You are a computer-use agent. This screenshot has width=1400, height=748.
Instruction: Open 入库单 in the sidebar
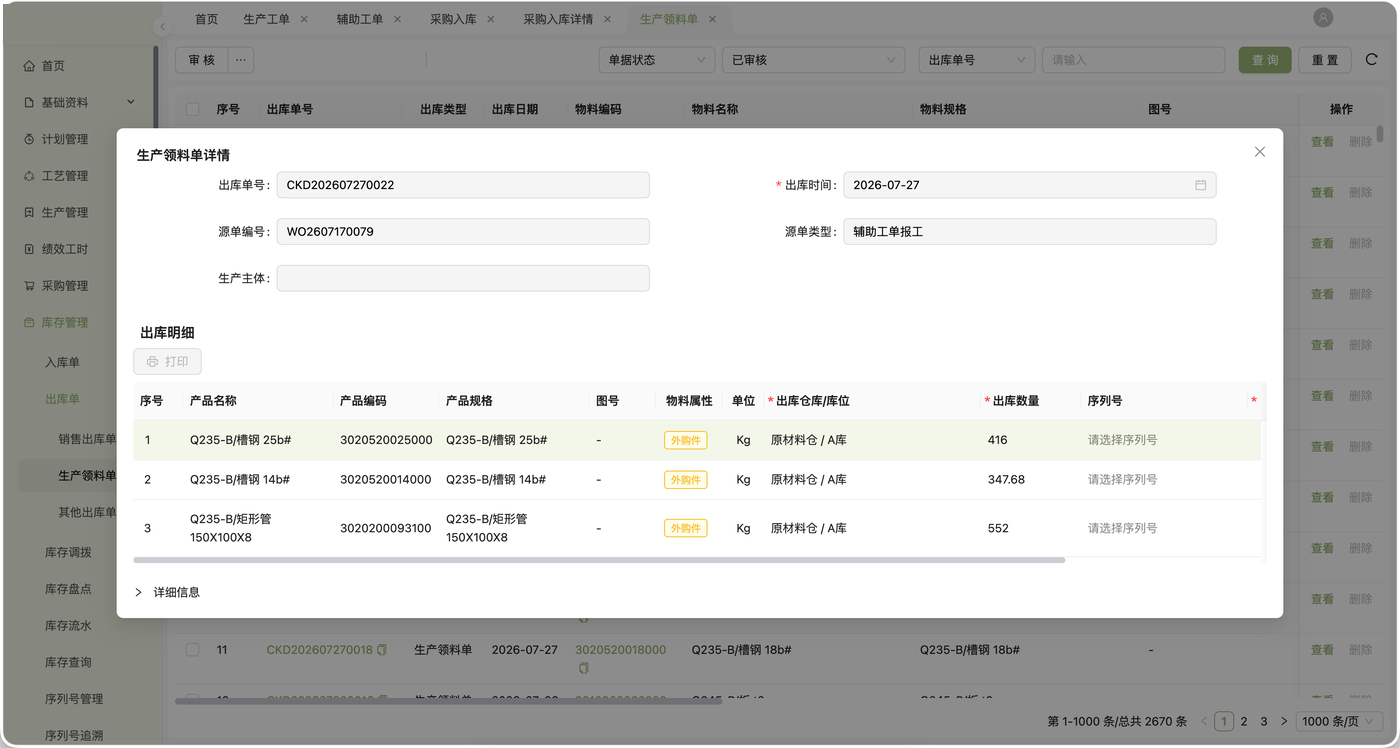[62, 362]
